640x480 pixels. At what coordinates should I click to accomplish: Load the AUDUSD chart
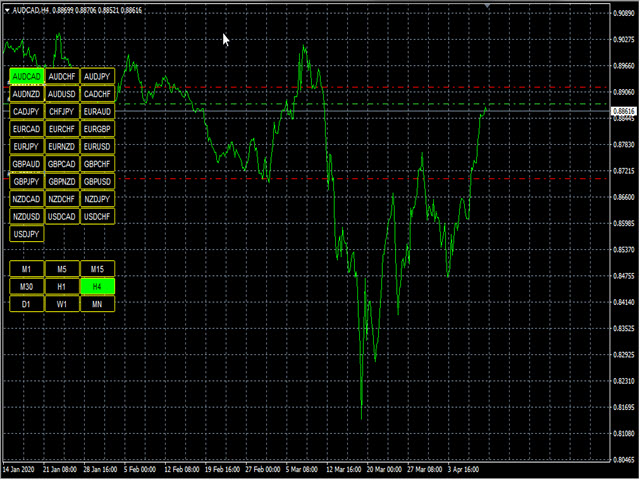(x=62, y=94)
